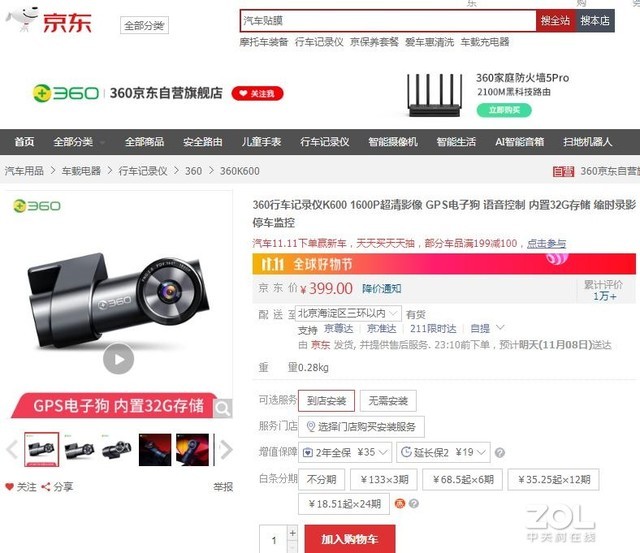
Task: Show previous thumbnails with left arrow
Action: [12, 449]
